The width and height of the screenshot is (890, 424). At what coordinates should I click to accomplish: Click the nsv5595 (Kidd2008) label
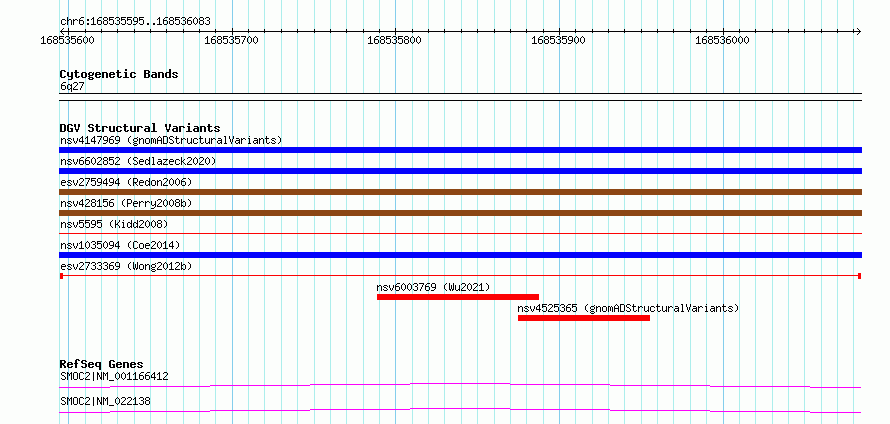coord(114,224)
